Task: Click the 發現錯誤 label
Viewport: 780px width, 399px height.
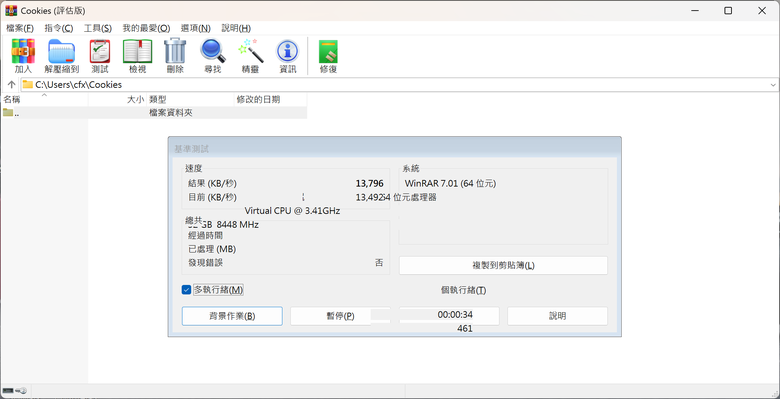Action: pos(205,263)
